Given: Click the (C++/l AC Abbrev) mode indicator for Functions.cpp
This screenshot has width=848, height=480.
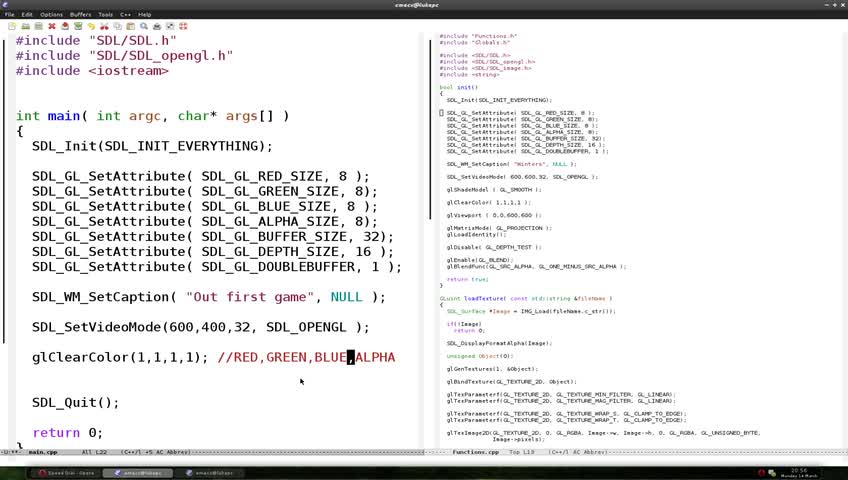Looking at the screenshot, I should click(x=578, y=452).
